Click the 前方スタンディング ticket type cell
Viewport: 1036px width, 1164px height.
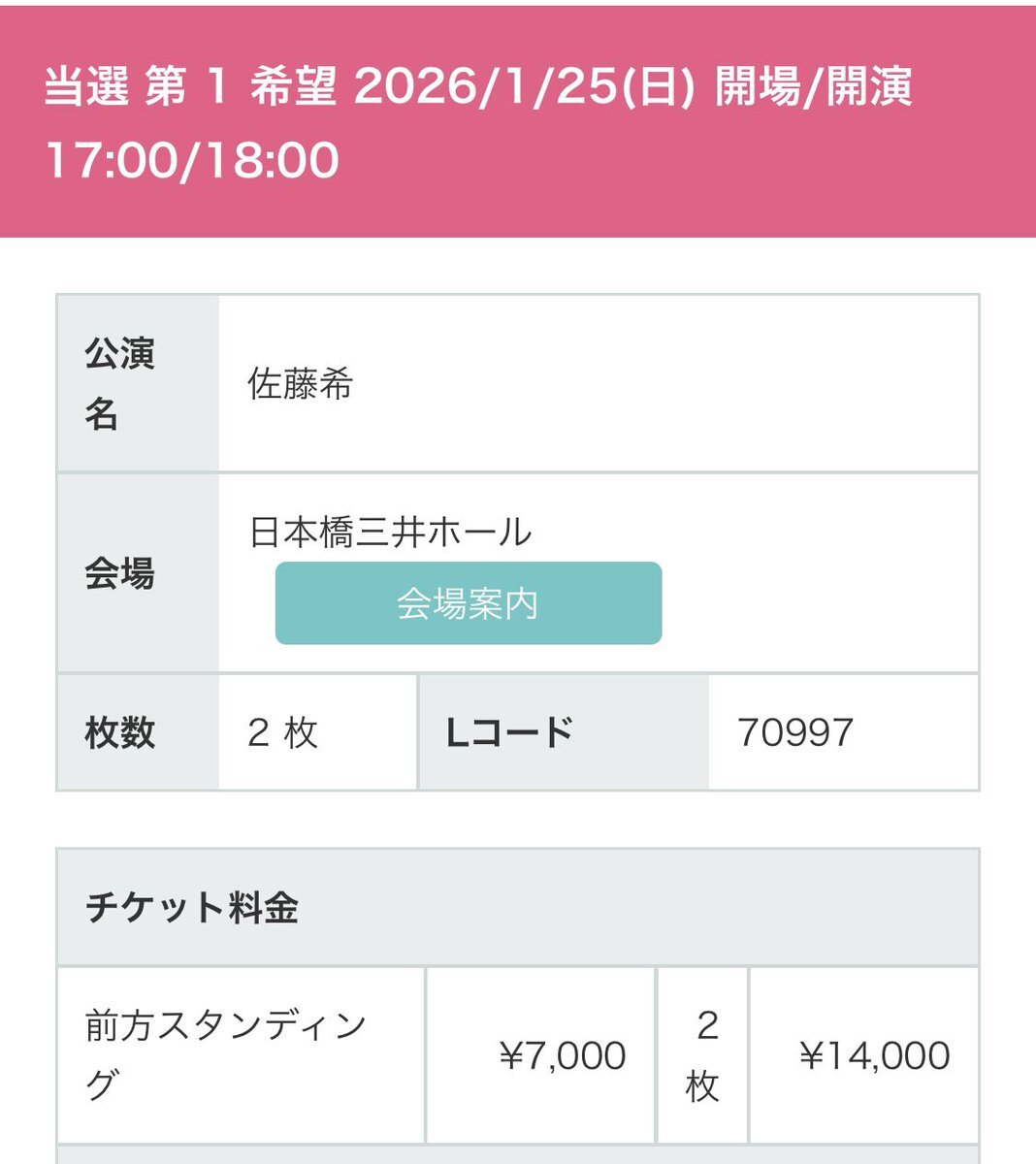pyautogui.click(x=227, y=1054)
